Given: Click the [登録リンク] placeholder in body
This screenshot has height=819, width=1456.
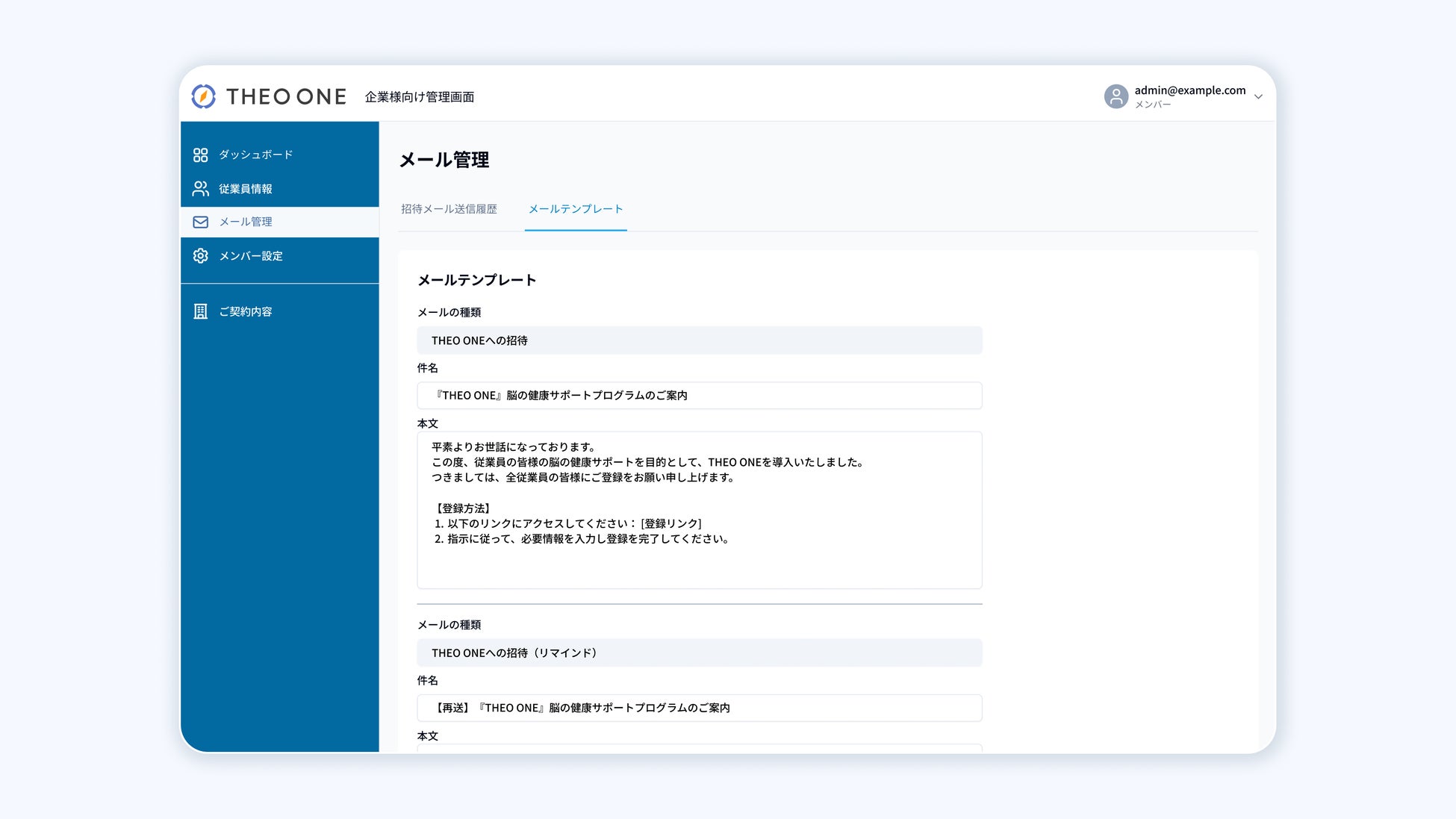Looking at the screenshot, I should pyautogui.click(x=671, y=523).
